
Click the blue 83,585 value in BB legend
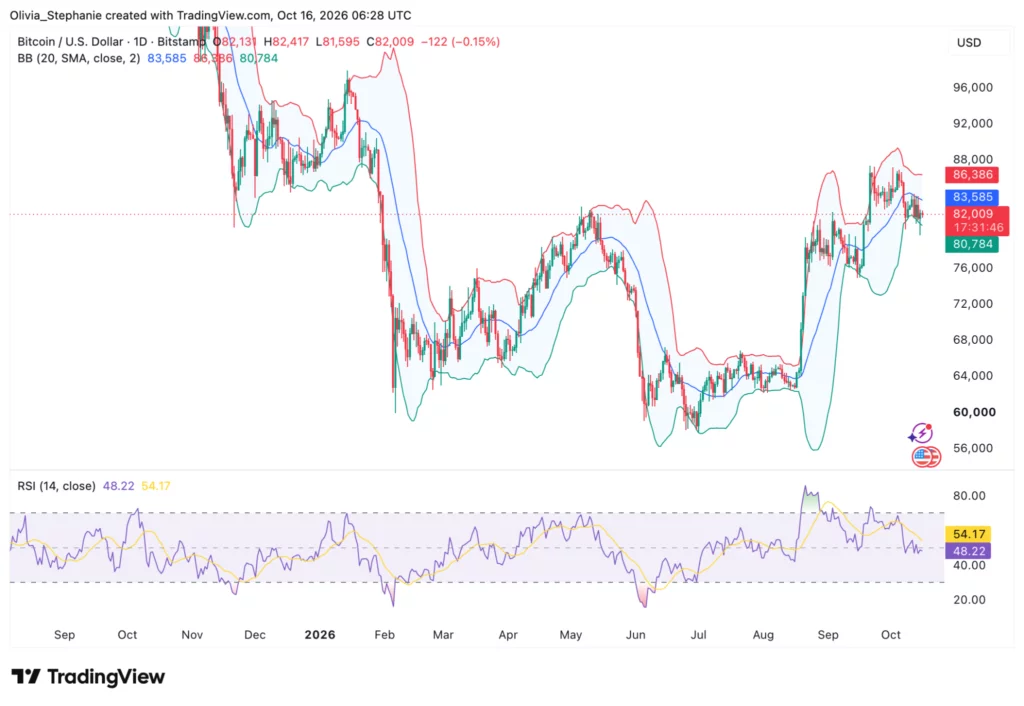(167, 58)
